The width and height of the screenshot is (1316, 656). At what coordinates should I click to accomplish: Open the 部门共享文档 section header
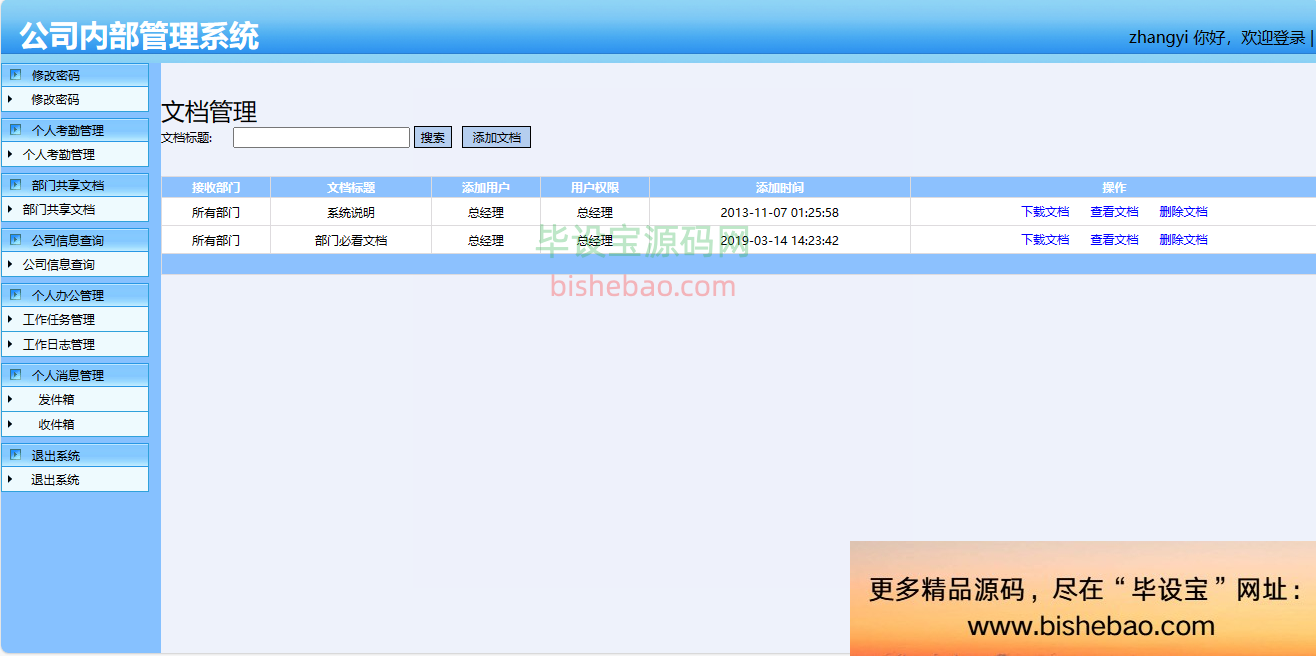point(75,185)
